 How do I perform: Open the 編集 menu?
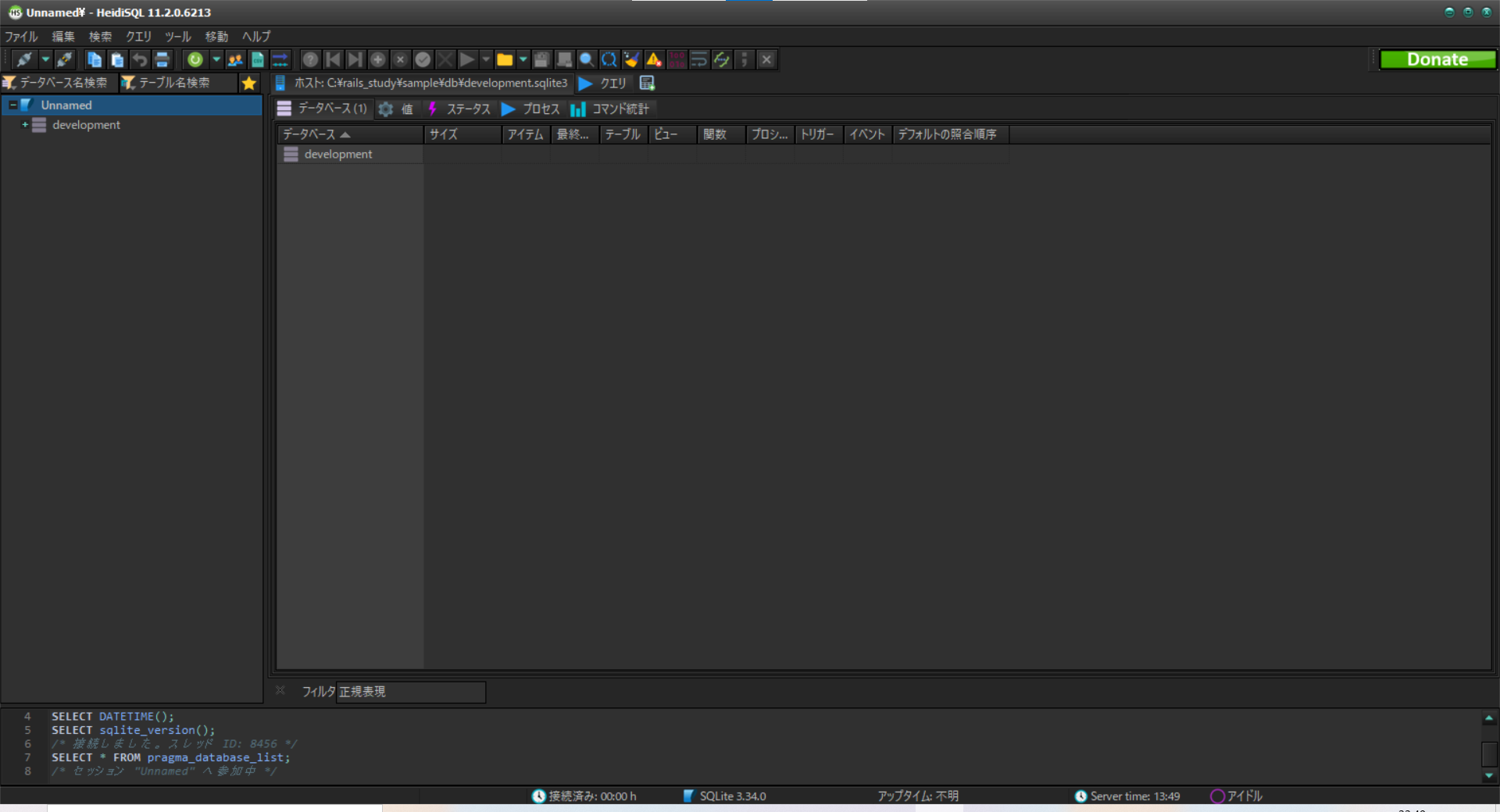click(x=63, y=37)
